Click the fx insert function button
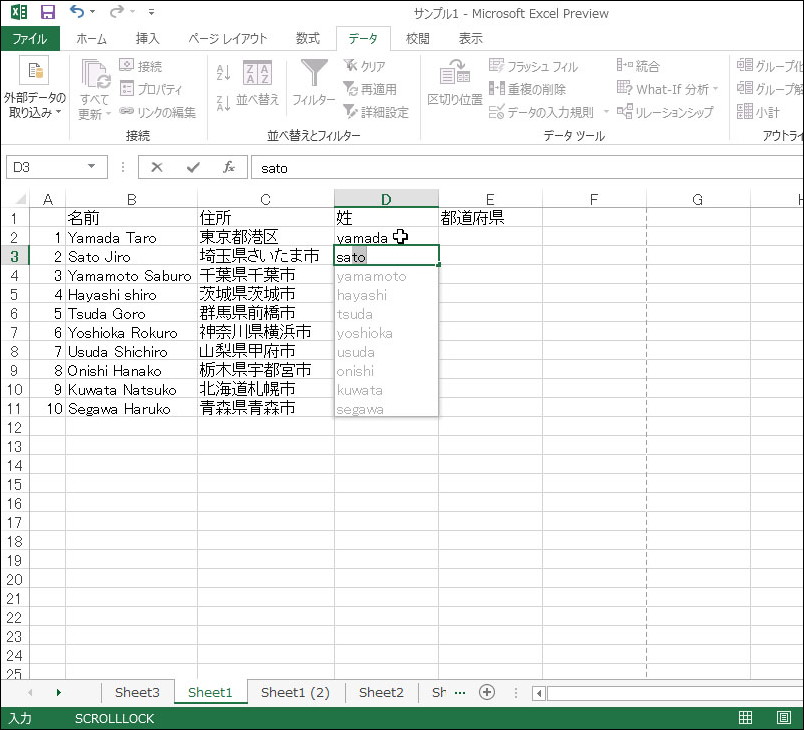This screenshot has width=804, height=730. (229, 167)
